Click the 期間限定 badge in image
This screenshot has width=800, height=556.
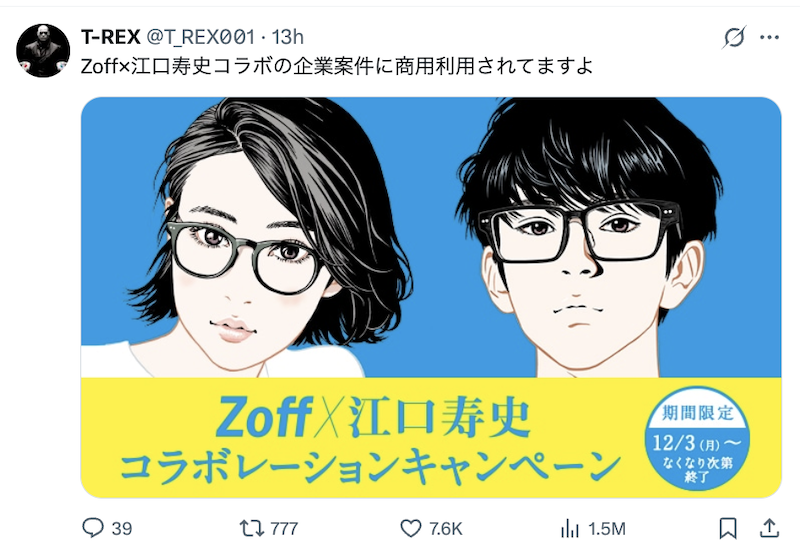[697, 439]
